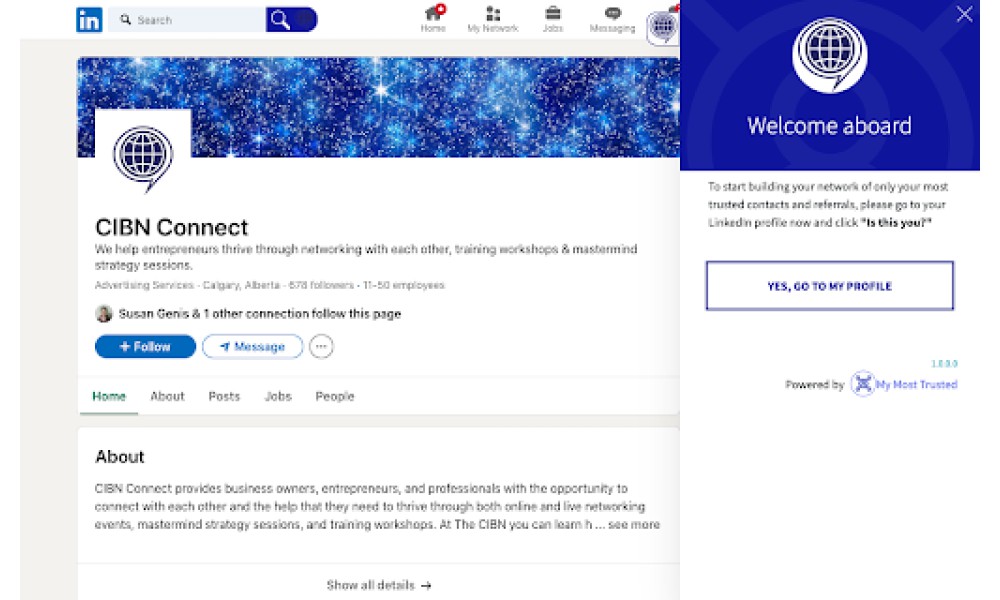The width and height of the screenshot is (1000, 600).
Task: Switch to the Jobs tab
Action: pyautogui.click(x=278, y=396)
